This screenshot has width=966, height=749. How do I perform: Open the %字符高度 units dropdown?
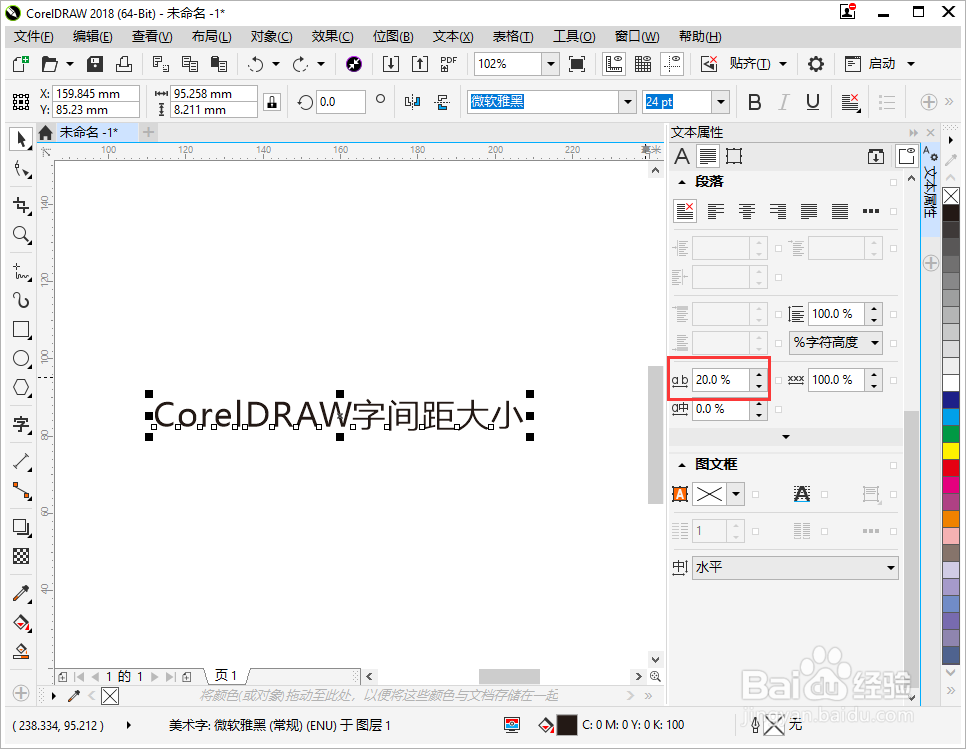point(836,342)
